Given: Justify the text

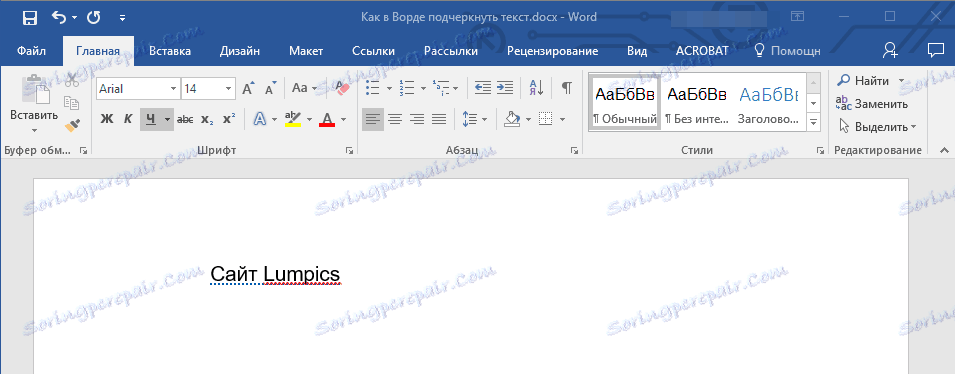Looking at the screenshot, I should pos(439,119).
